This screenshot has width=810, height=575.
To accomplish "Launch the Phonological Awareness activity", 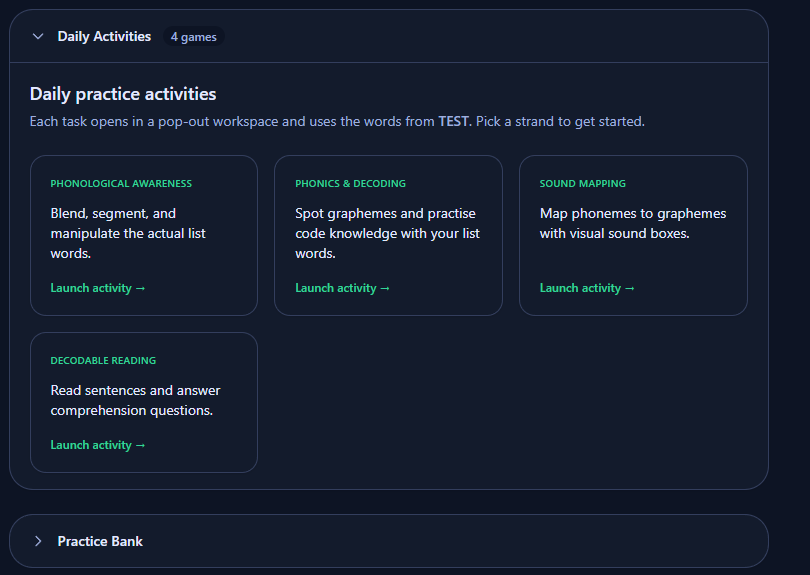I will tap(98, 288).
